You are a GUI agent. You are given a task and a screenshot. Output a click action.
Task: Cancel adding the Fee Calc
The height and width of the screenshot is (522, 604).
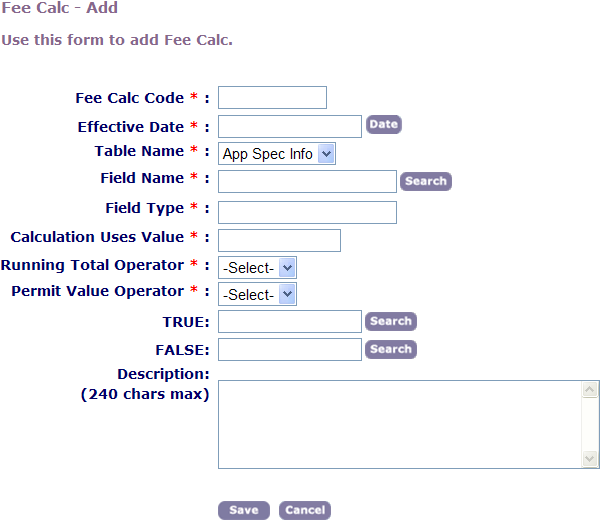[x=304, y=510]
